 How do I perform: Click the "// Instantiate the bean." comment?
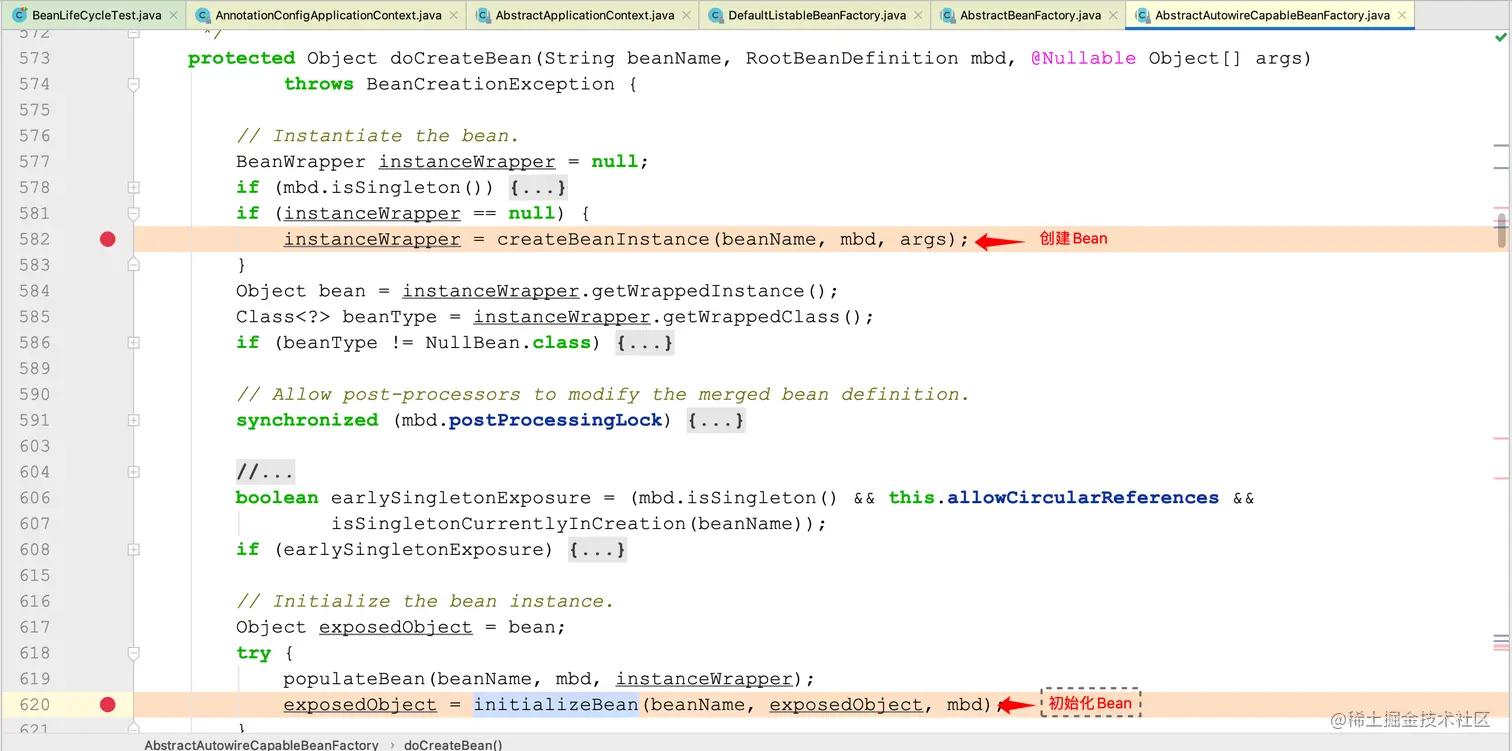point(378,136)
